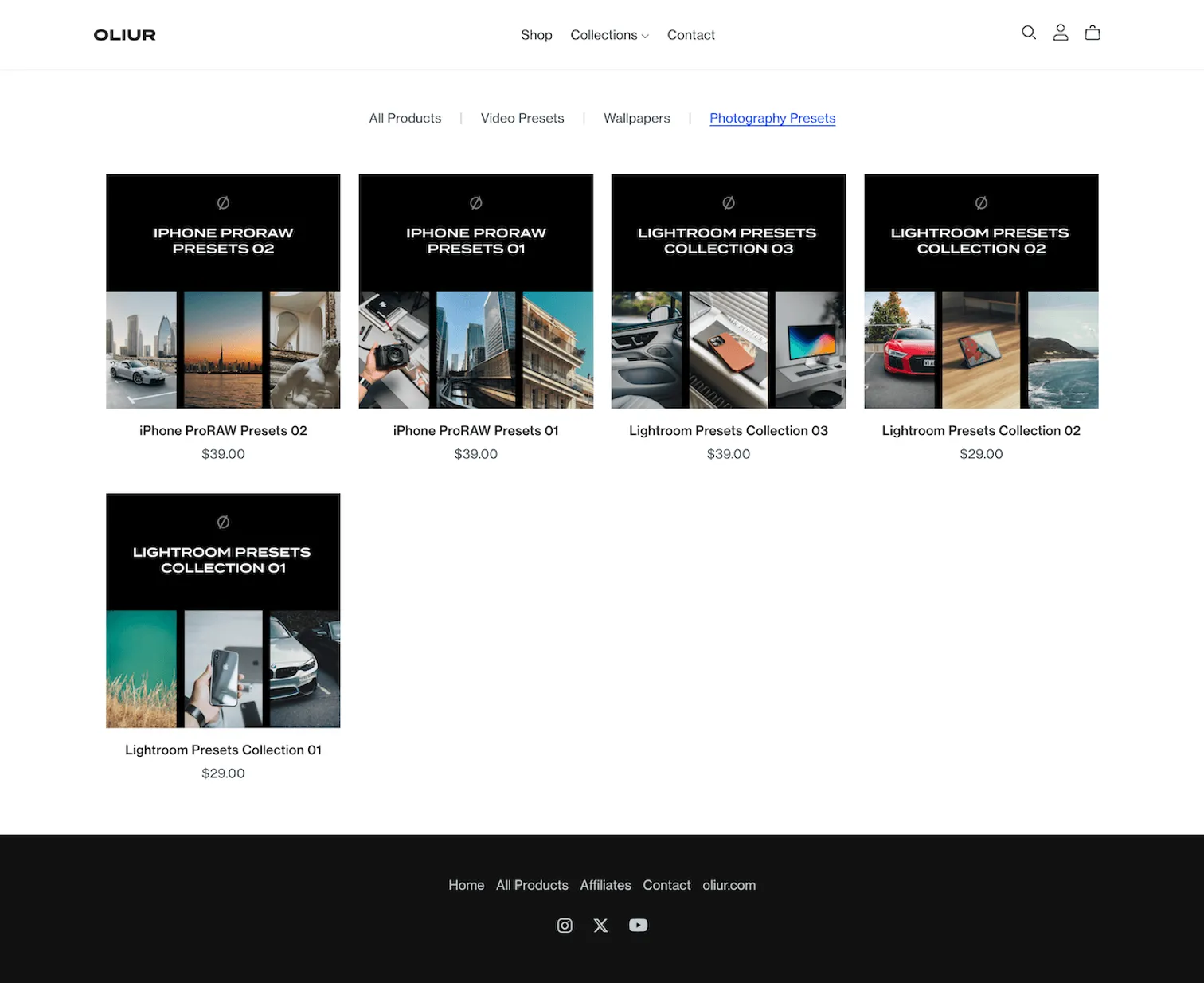Open the Instagram icon in the footer
This screenshot has width=1204, height=983.
(565, 925)
